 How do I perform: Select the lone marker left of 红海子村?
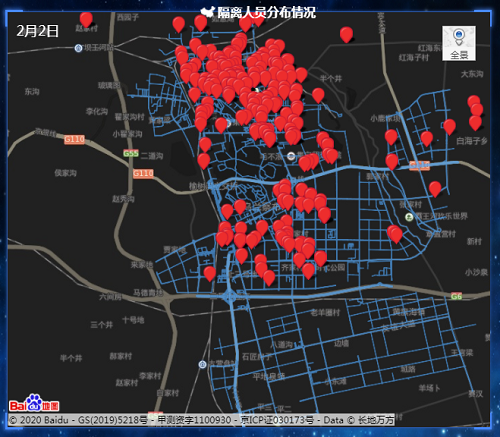[x=346, y=35]
